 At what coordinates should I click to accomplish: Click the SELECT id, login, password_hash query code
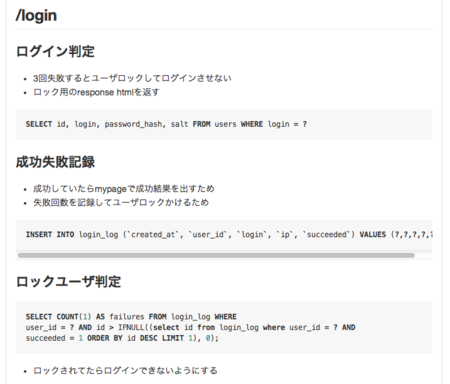click(166, 124)
